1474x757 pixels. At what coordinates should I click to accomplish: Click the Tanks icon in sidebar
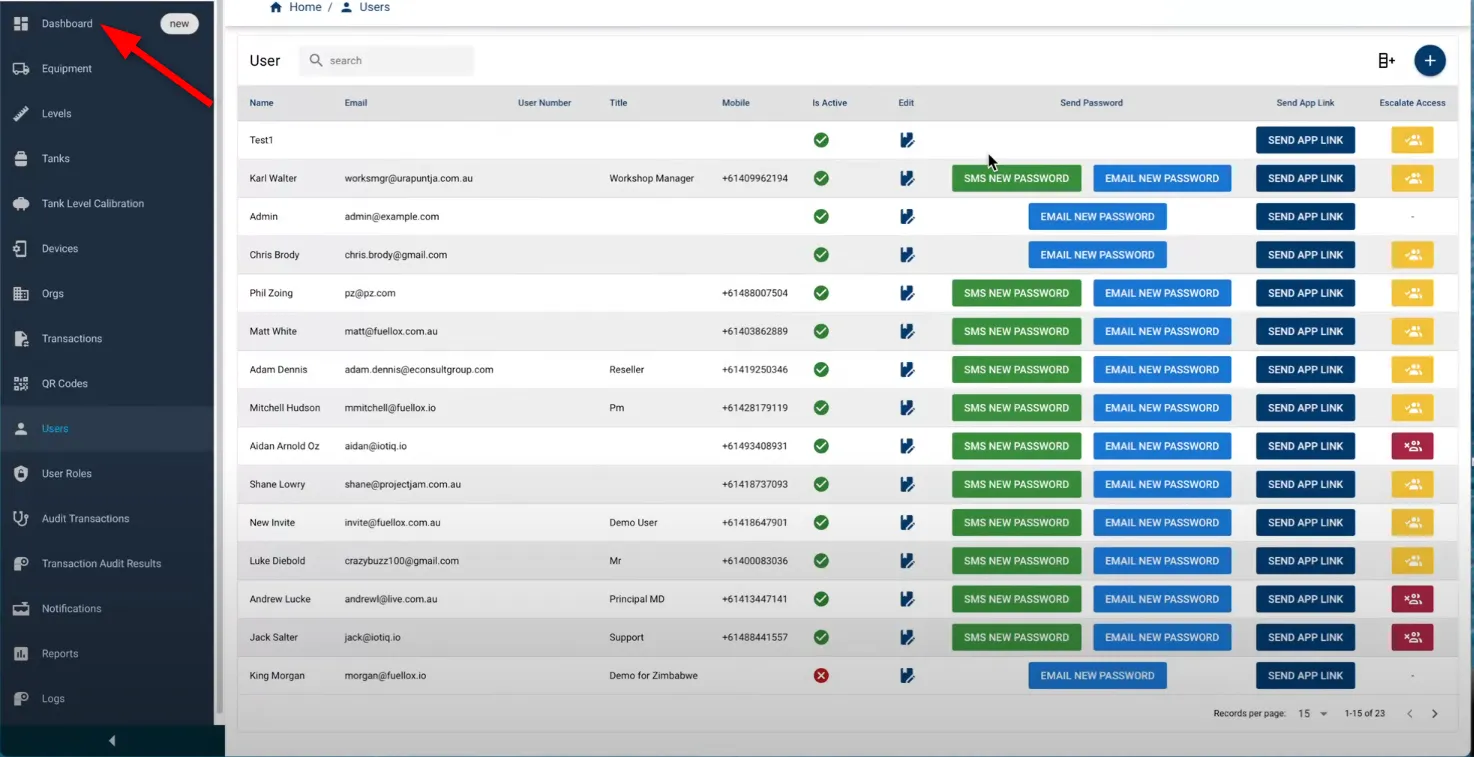20,159
